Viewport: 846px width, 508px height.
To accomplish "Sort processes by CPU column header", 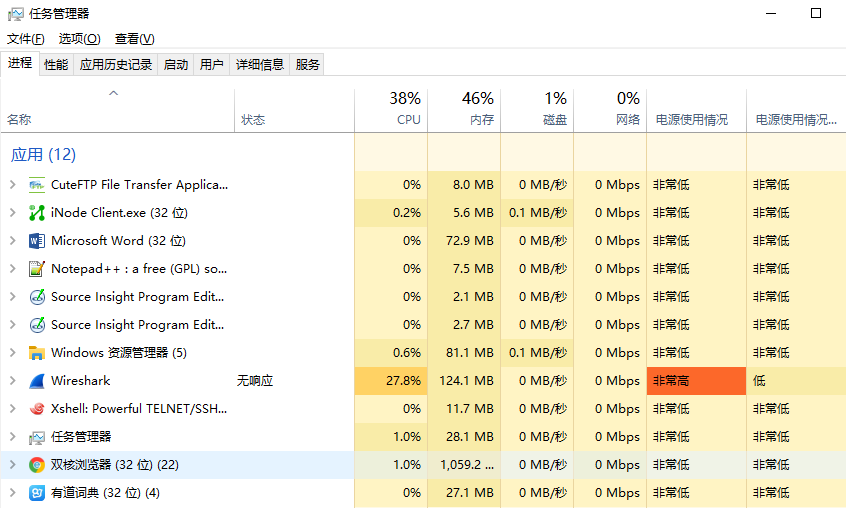I will click(391, 111).
